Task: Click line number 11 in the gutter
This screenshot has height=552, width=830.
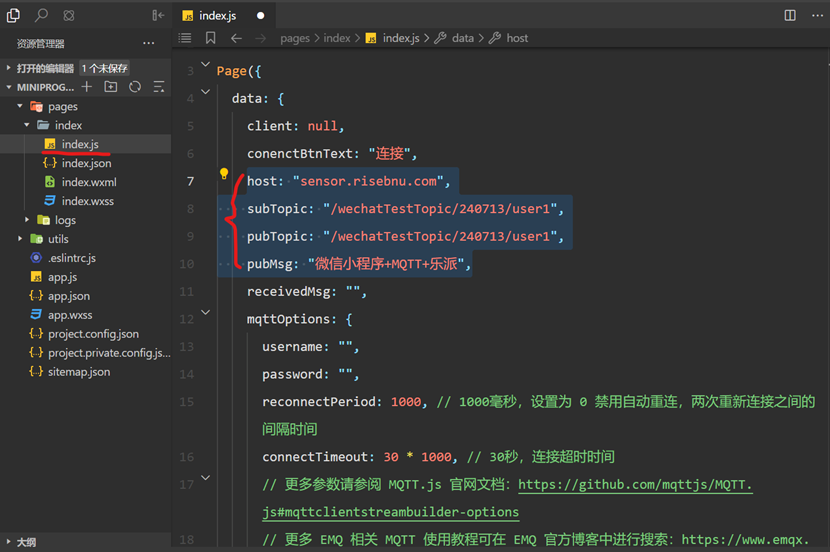Action: (186, 292)
